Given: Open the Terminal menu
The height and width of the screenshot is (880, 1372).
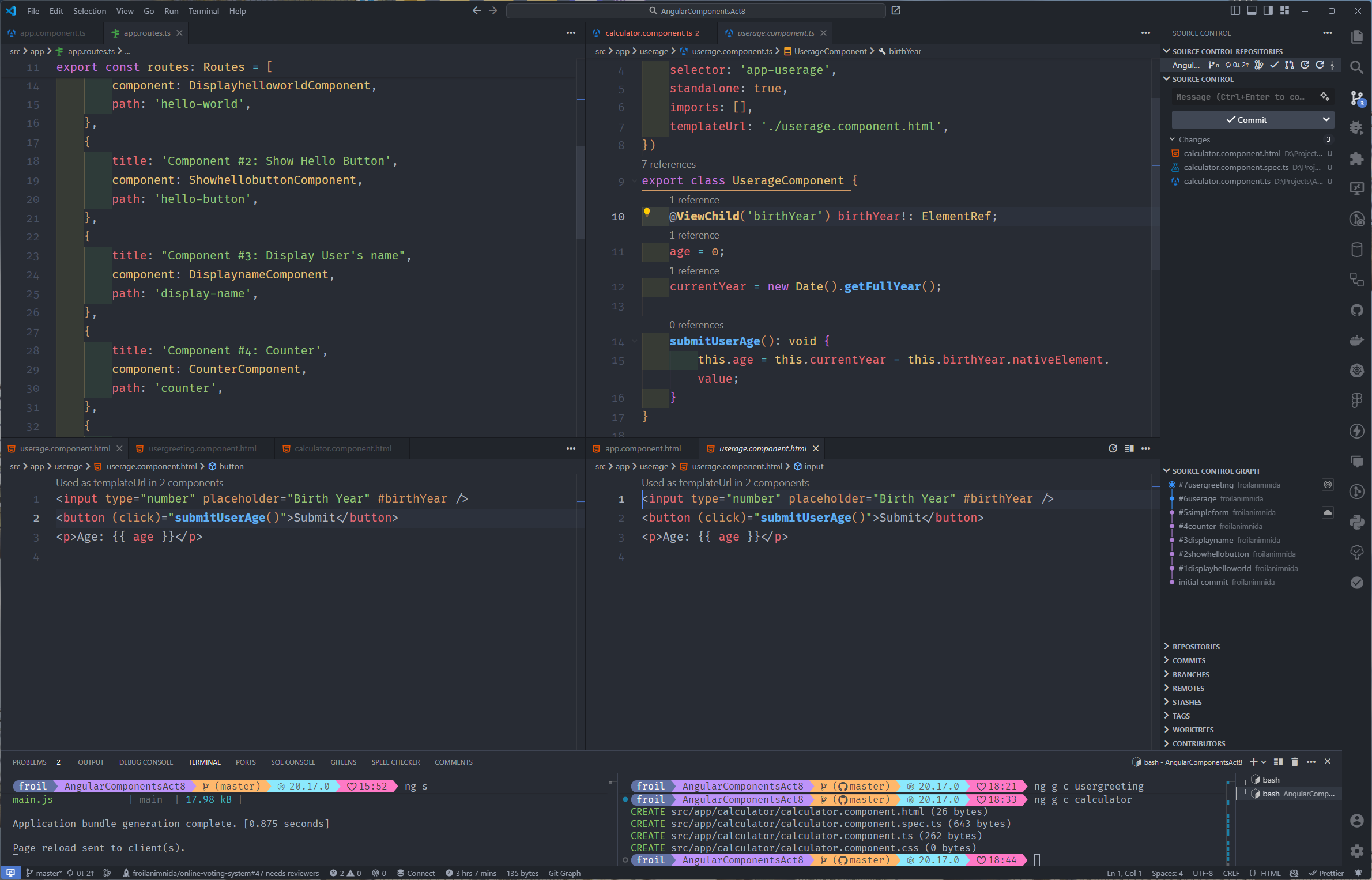Looking at the screenshot, I should [203, 11].
